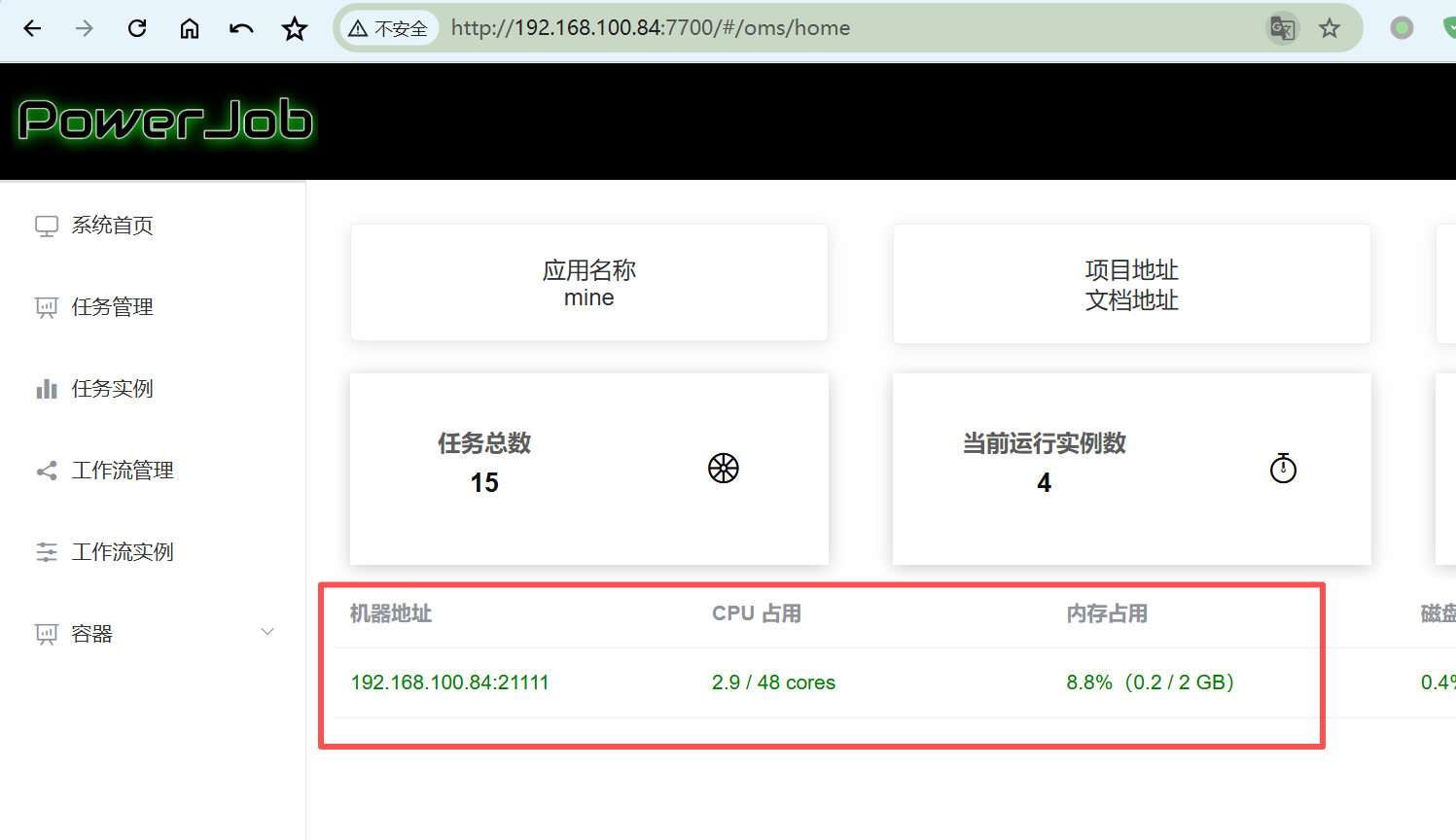1456x840 pixels.
Task: Open the 项目地址 link
Action: pos(1132,269)
